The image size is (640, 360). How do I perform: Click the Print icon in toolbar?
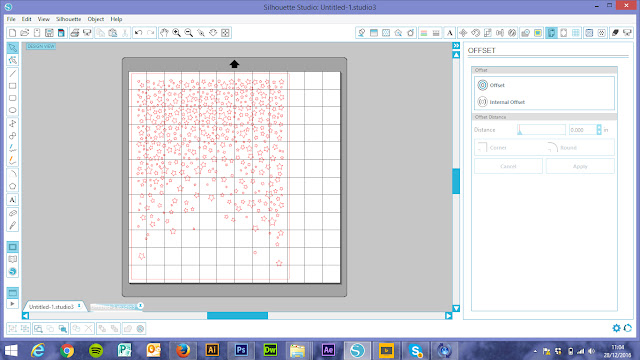74,33
